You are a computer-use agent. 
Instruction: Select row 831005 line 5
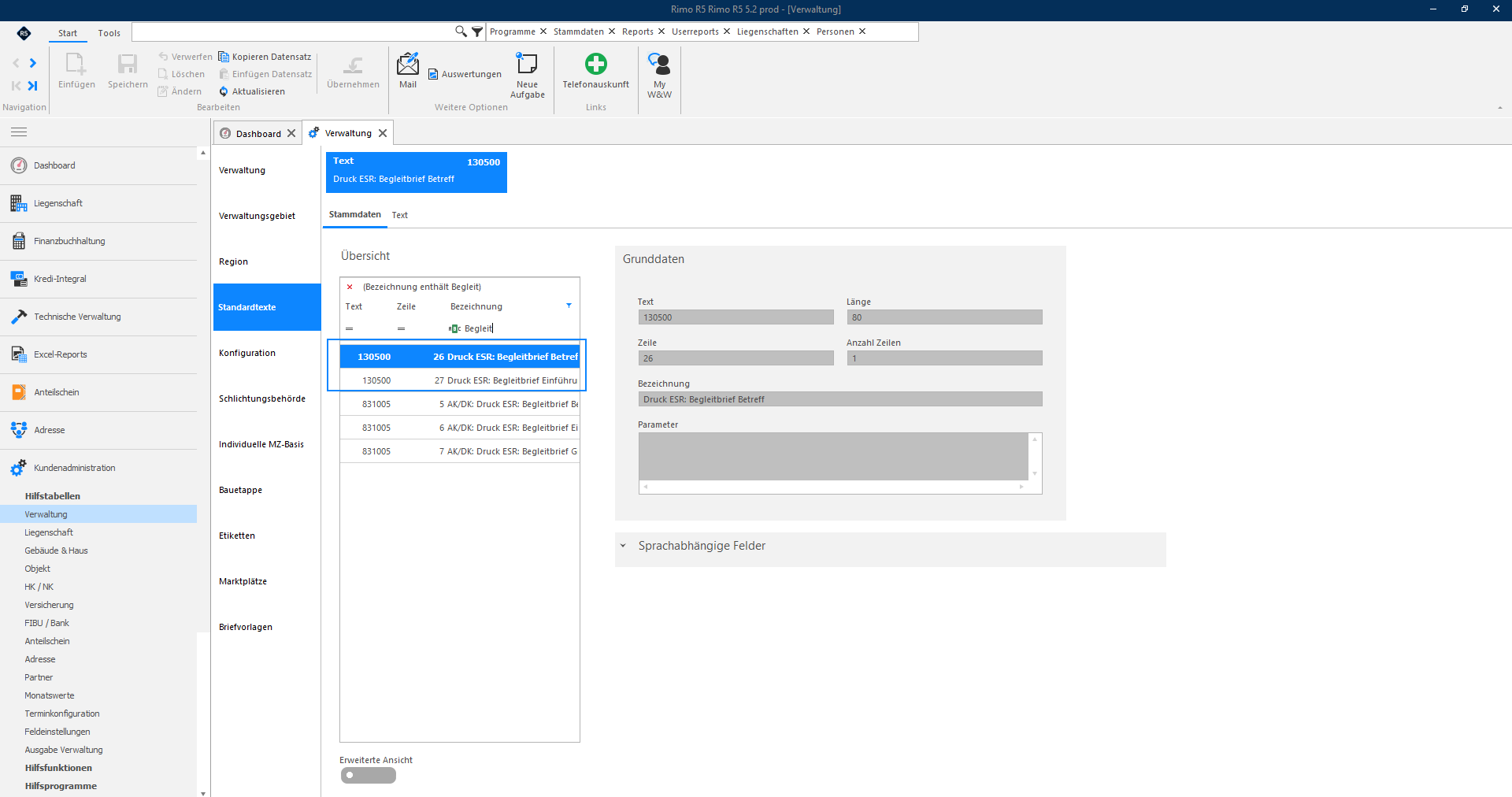coord(460,404)
